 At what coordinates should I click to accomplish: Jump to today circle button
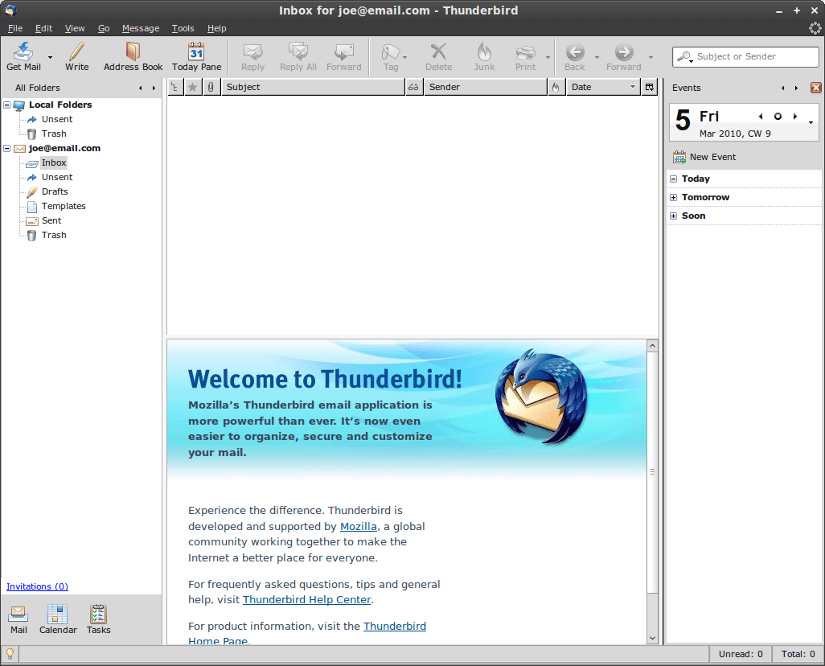(778, 116)
